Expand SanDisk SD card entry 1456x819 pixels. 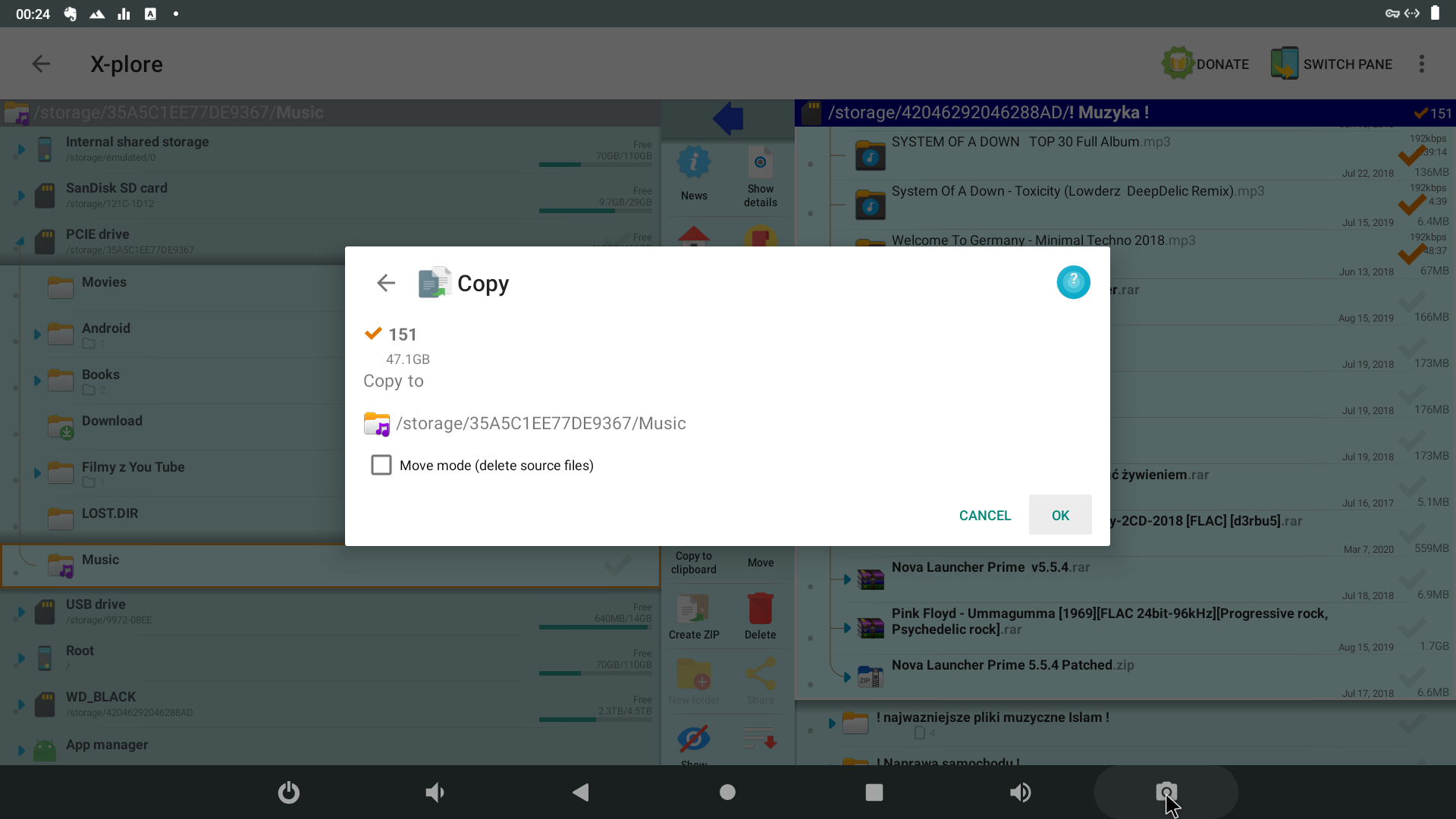click(21, 196)
